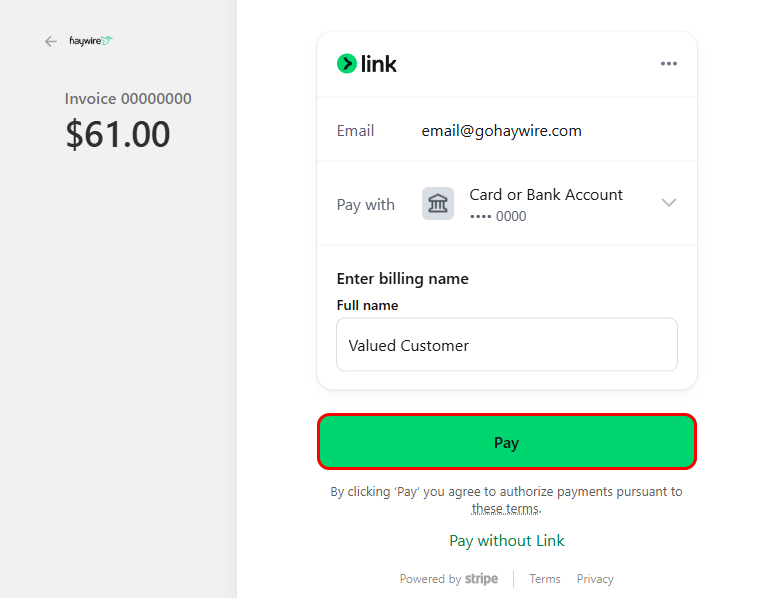Click the Pay with label
Screen dimensions: 777x598
pyautogui.click(x=366, y=205)
